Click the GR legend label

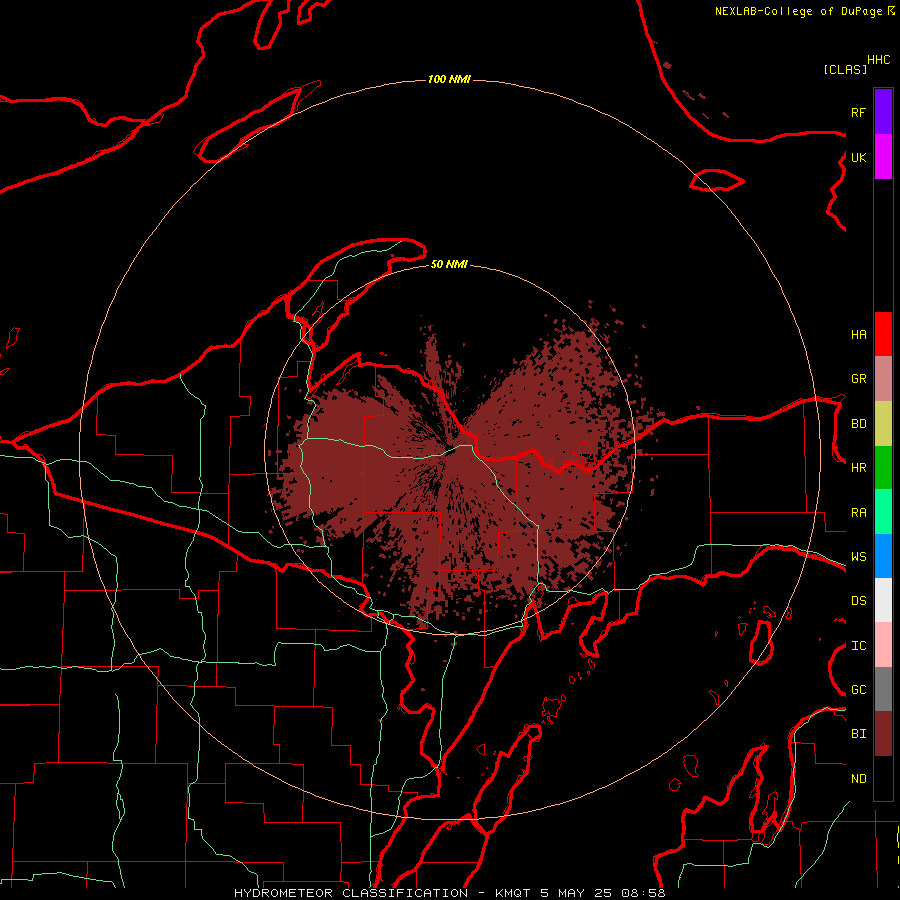click(x=858, y=379)
